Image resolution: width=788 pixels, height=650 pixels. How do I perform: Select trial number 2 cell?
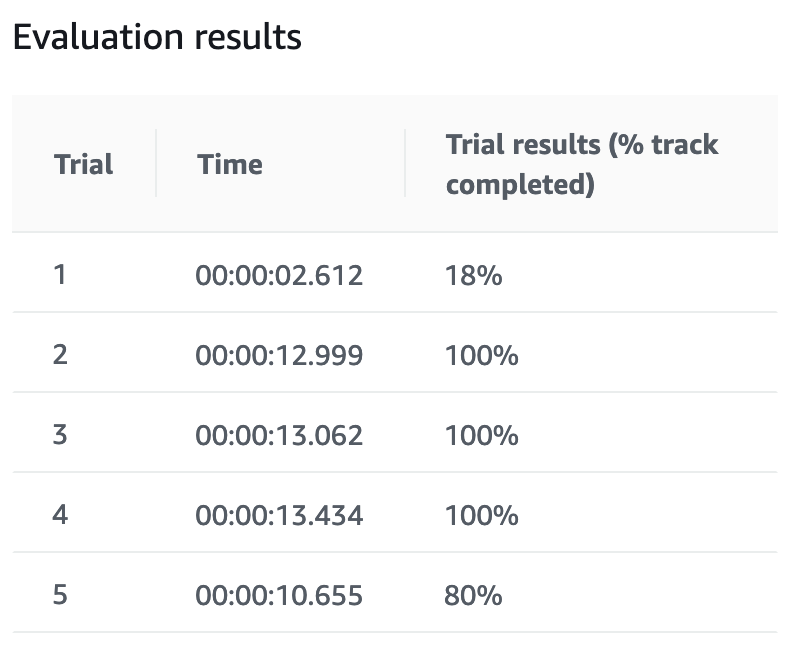60,354
